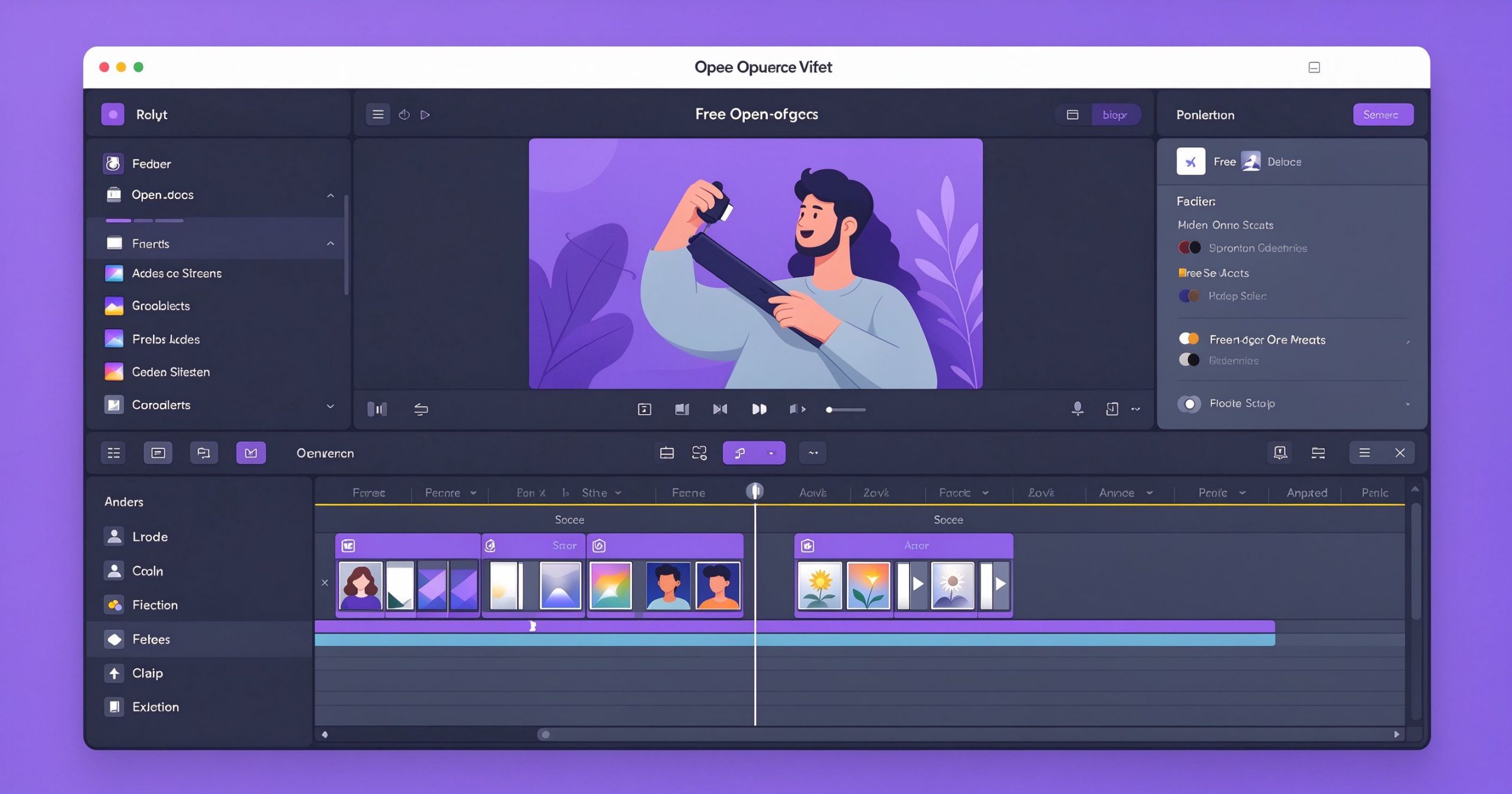Click the link-clips icon in timeline toolbar

point(699,453)
